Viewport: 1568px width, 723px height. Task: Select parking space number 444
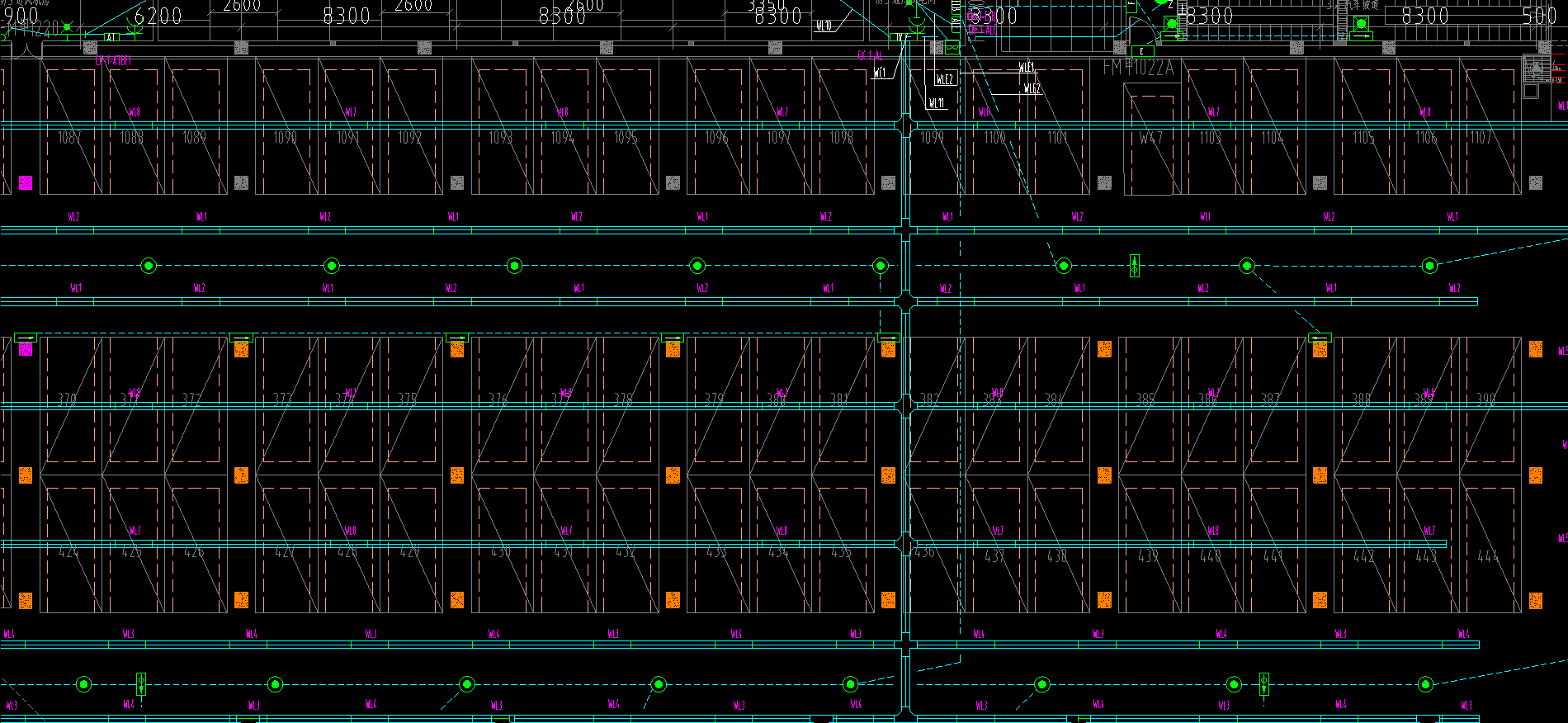coord(1489,556)
